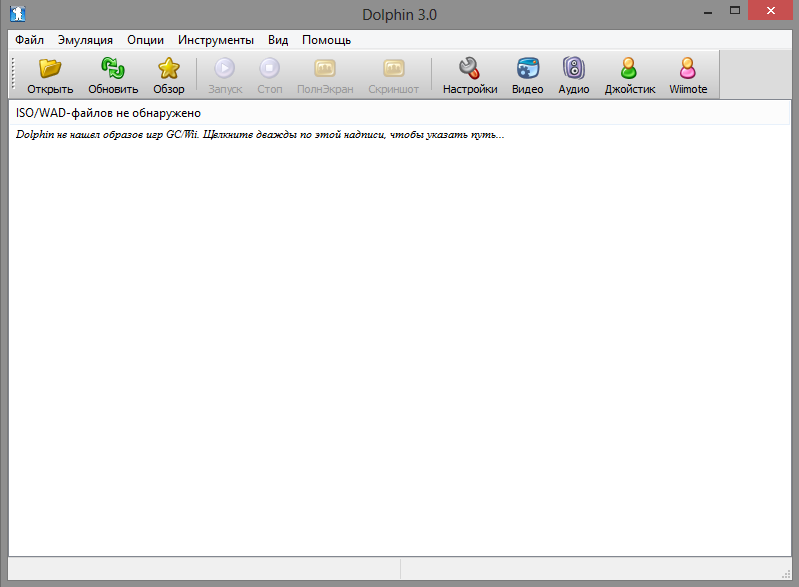
Task: Open the Файл menu
Action: (x=29, y=40)
